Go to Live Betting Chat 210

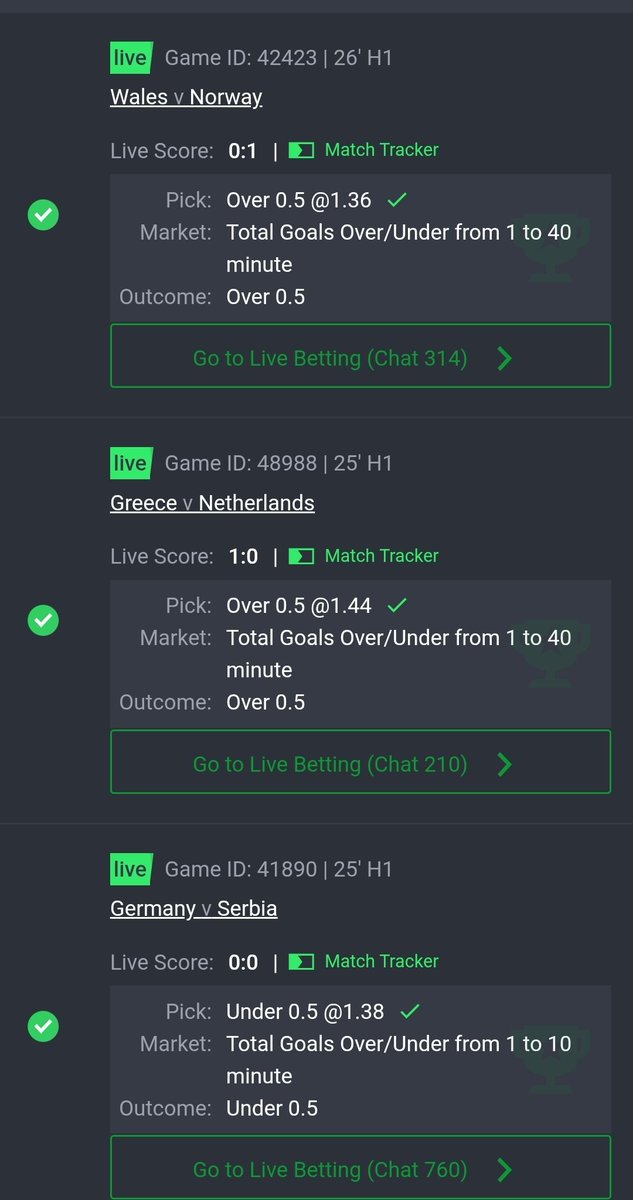coord(360,764)
